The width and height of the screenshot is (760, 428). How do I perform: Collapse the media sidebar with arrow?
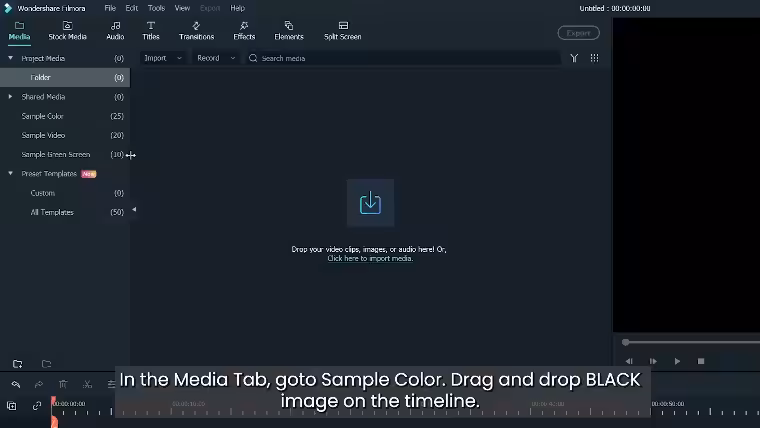[x=134, y=210]
